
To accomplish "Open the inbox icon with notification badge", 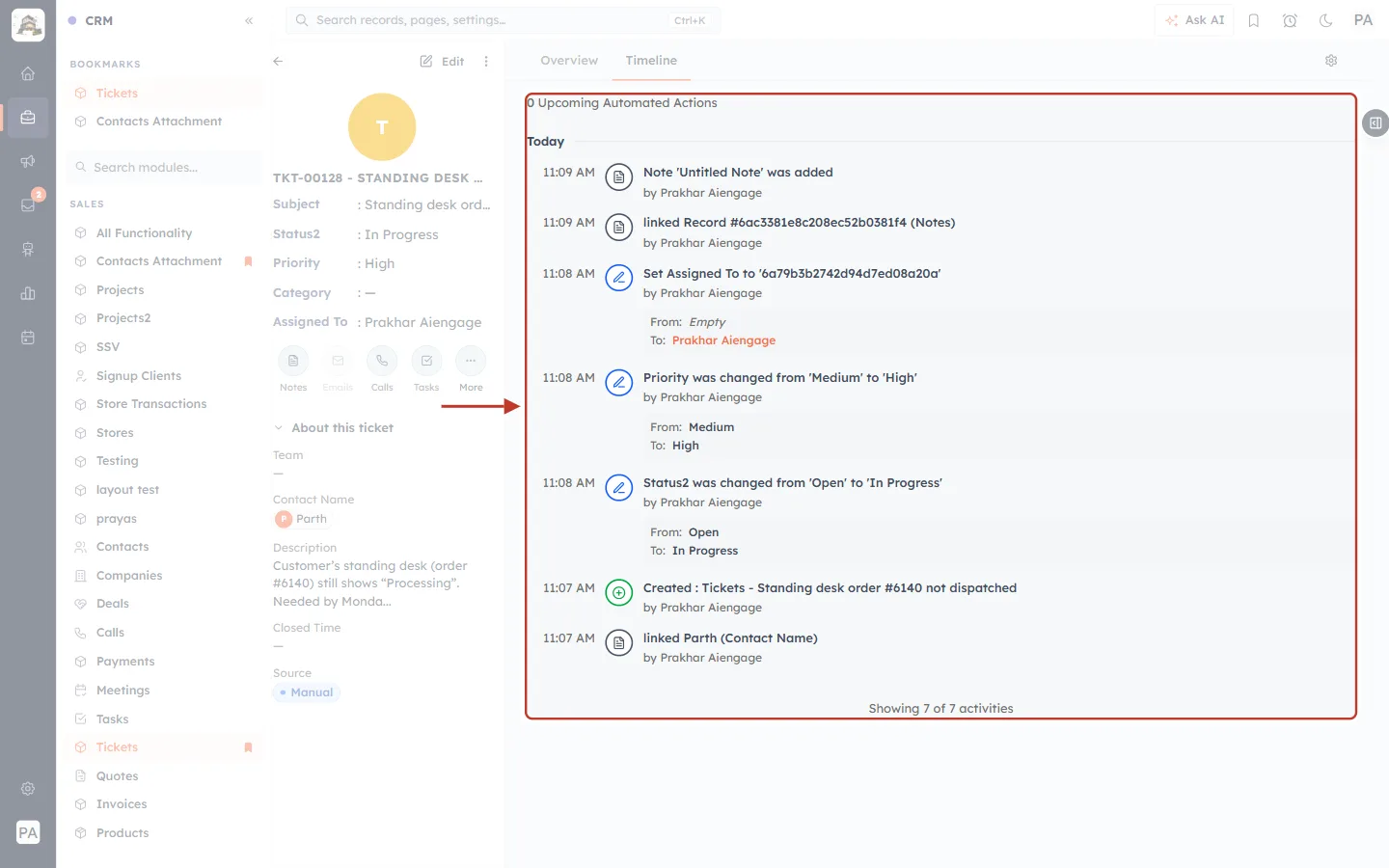I will (28, 204).
